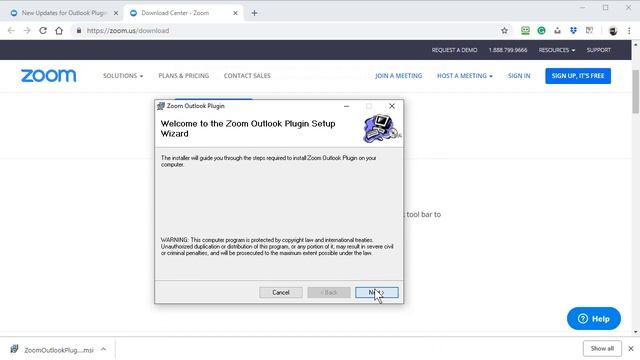The height and width of the screenshot is (360, 640).
Task: Click Sign In link
Action: [519, 76]
